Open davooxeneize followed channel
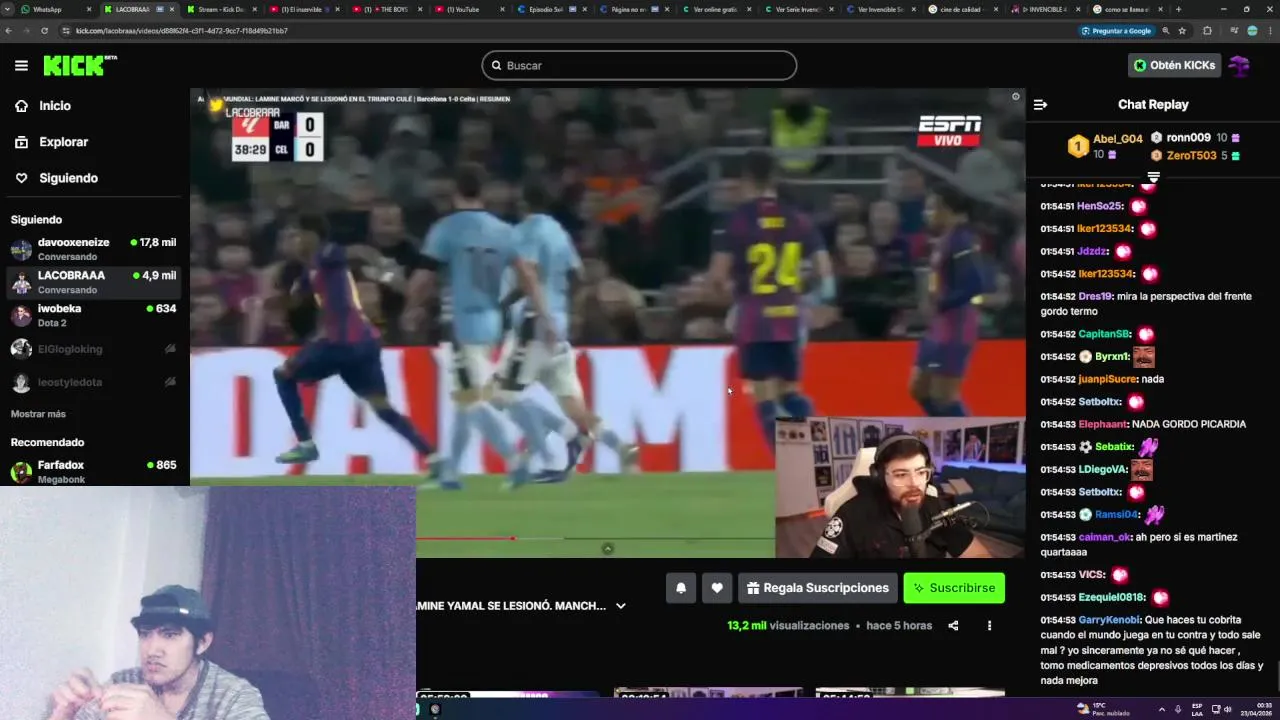This screenshot has height=720, width=1280. pos(93,249)
